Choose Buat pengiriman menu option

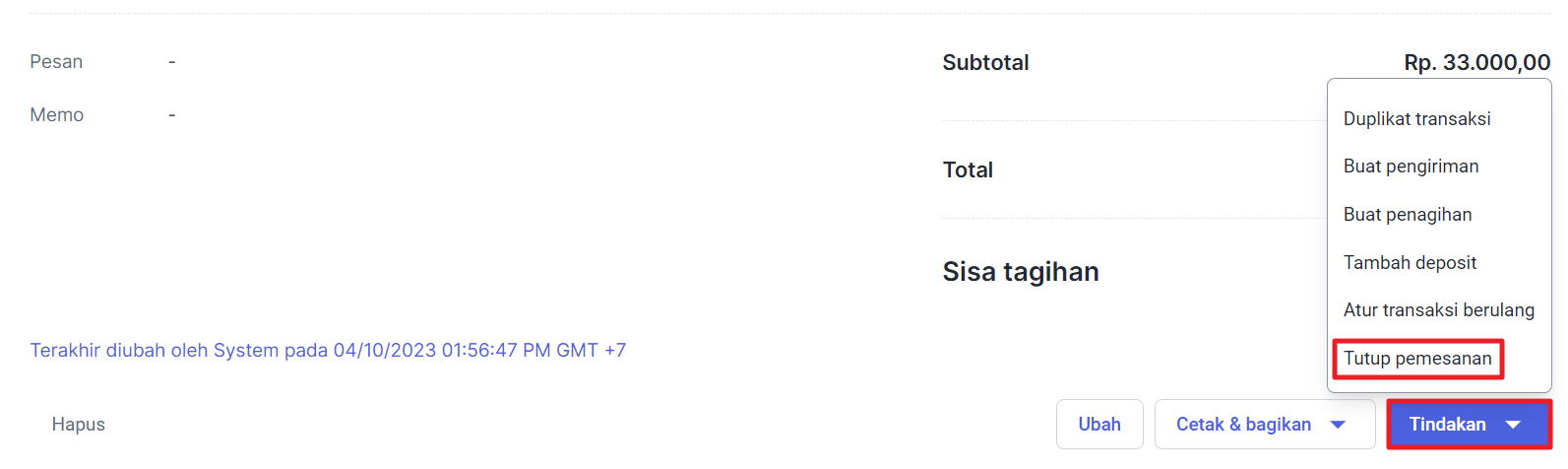pyautogui.click(x=1411, y=167)
